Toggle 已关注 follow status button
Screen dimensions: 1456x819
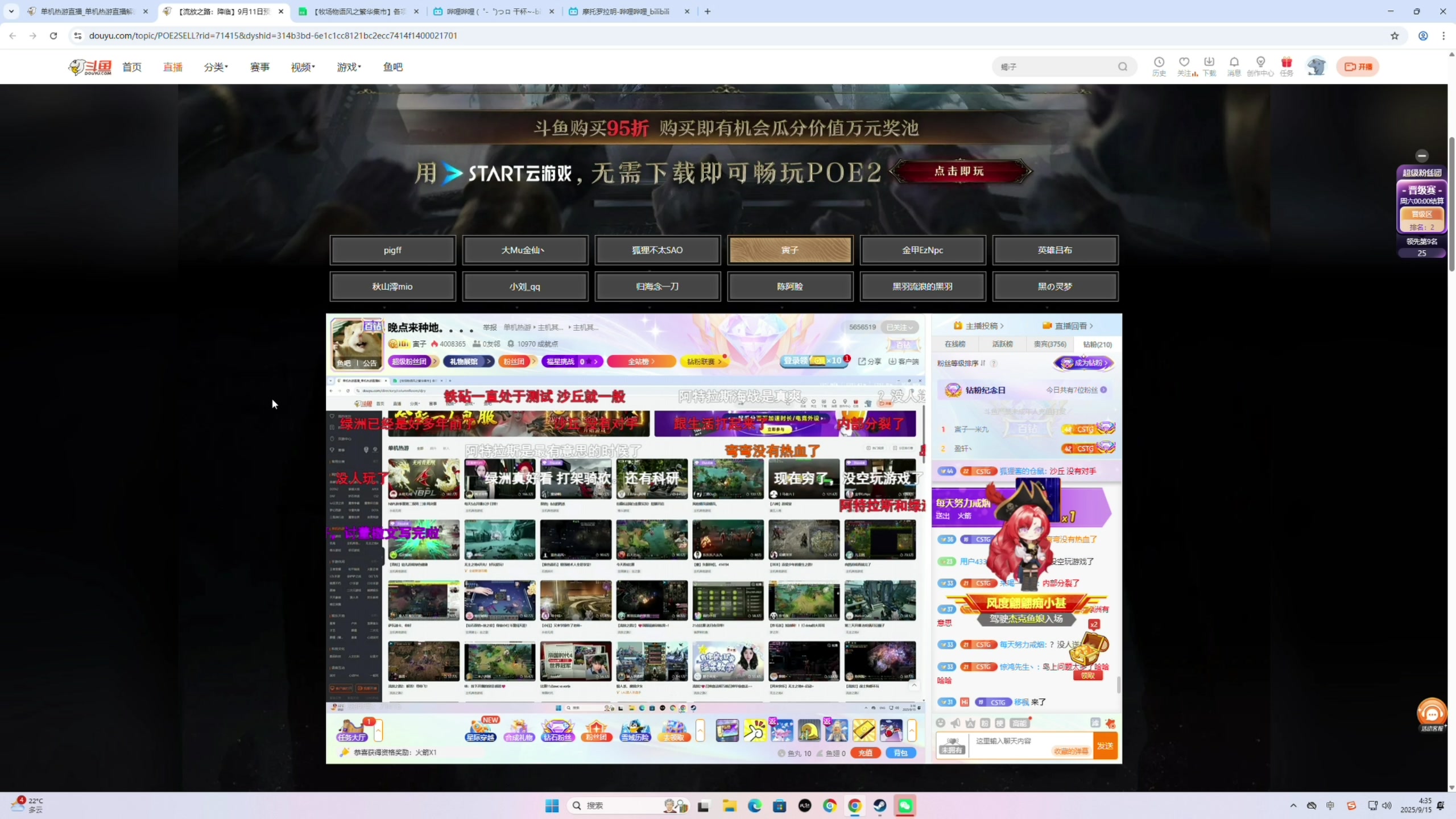[900, 327]
